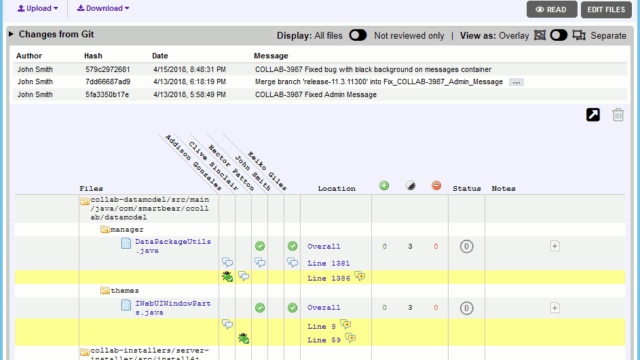The width and height of the screenshot is (640, 360).
Task: Click the Author column header
Action: tap(29, 56)
